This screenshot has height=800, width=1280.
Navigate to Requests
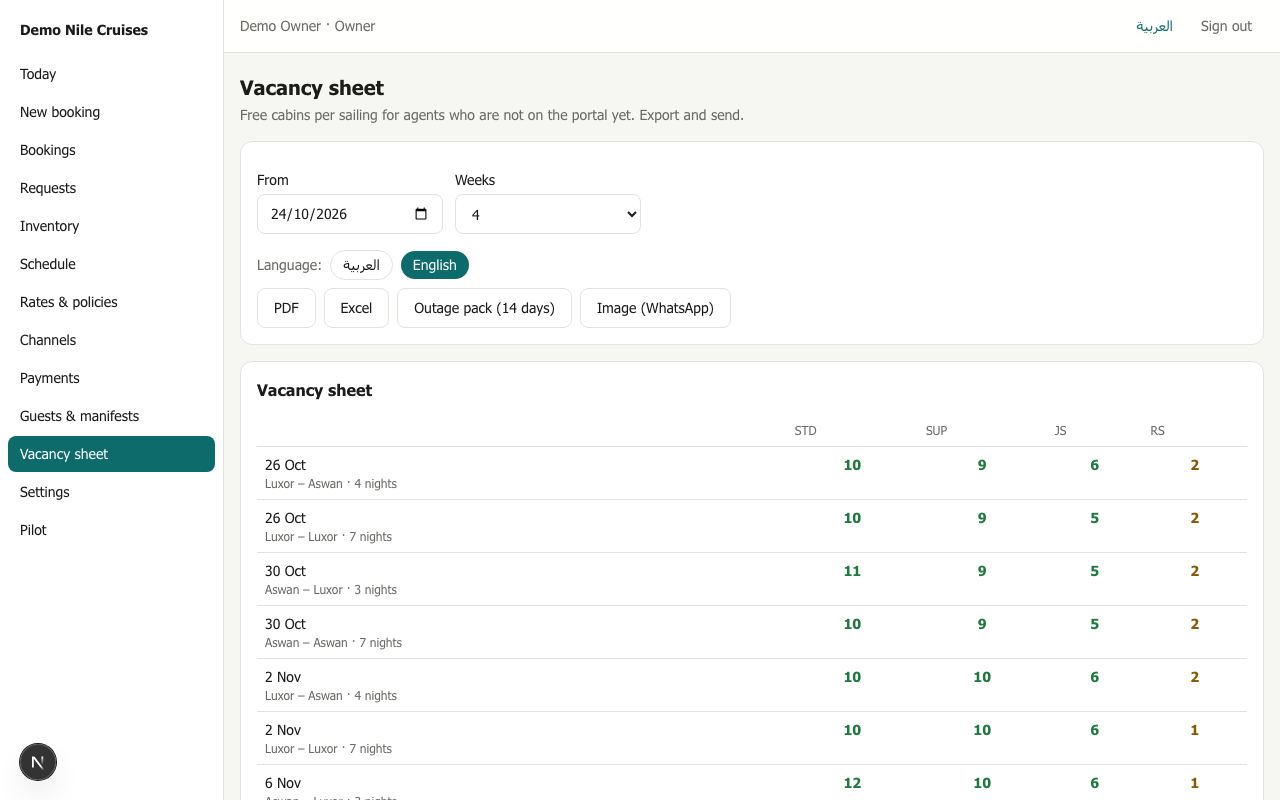point(111,188)
